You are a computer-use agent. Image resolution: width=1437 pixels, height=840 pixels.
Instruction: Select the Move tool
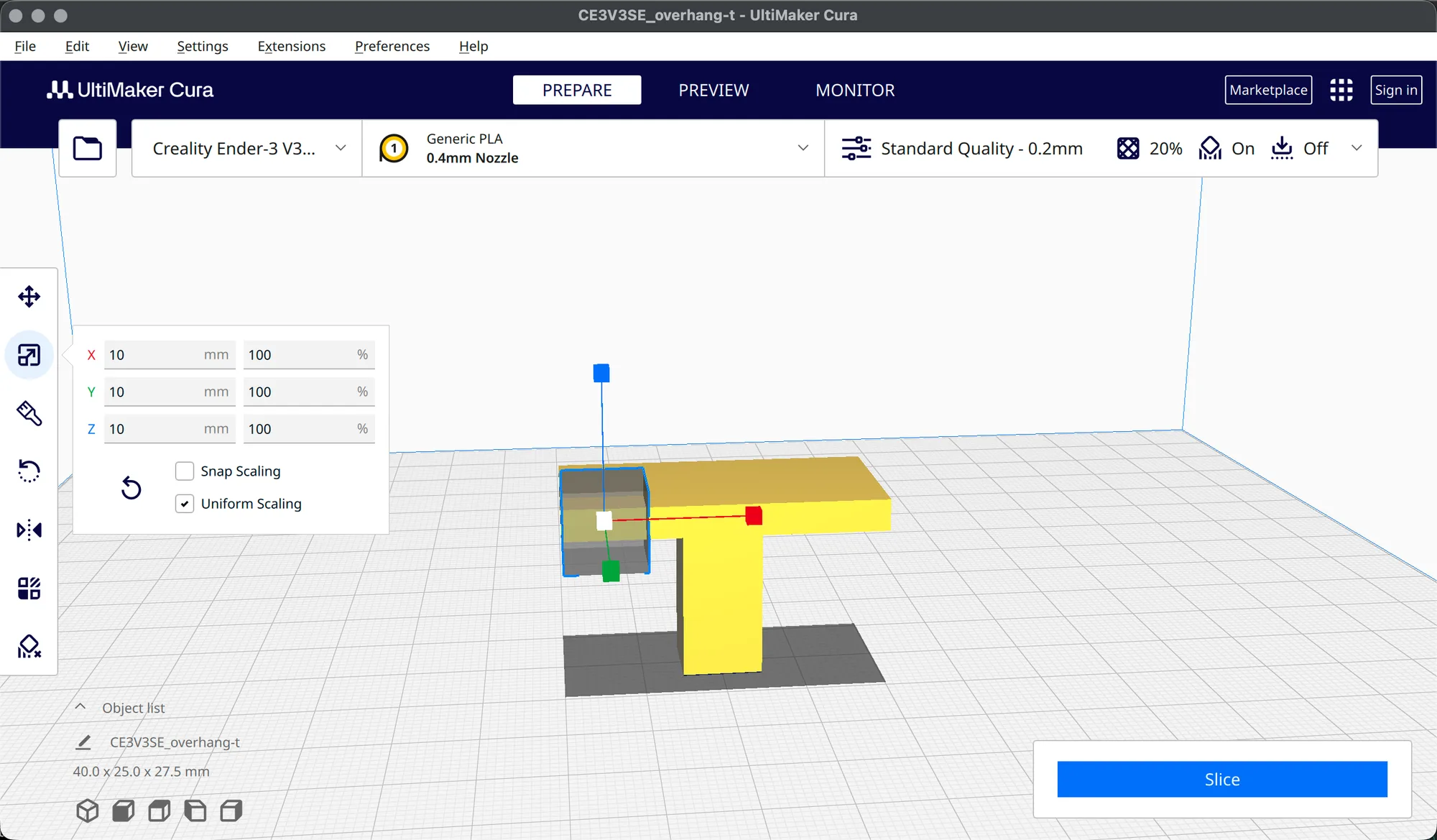coord(29,297)
